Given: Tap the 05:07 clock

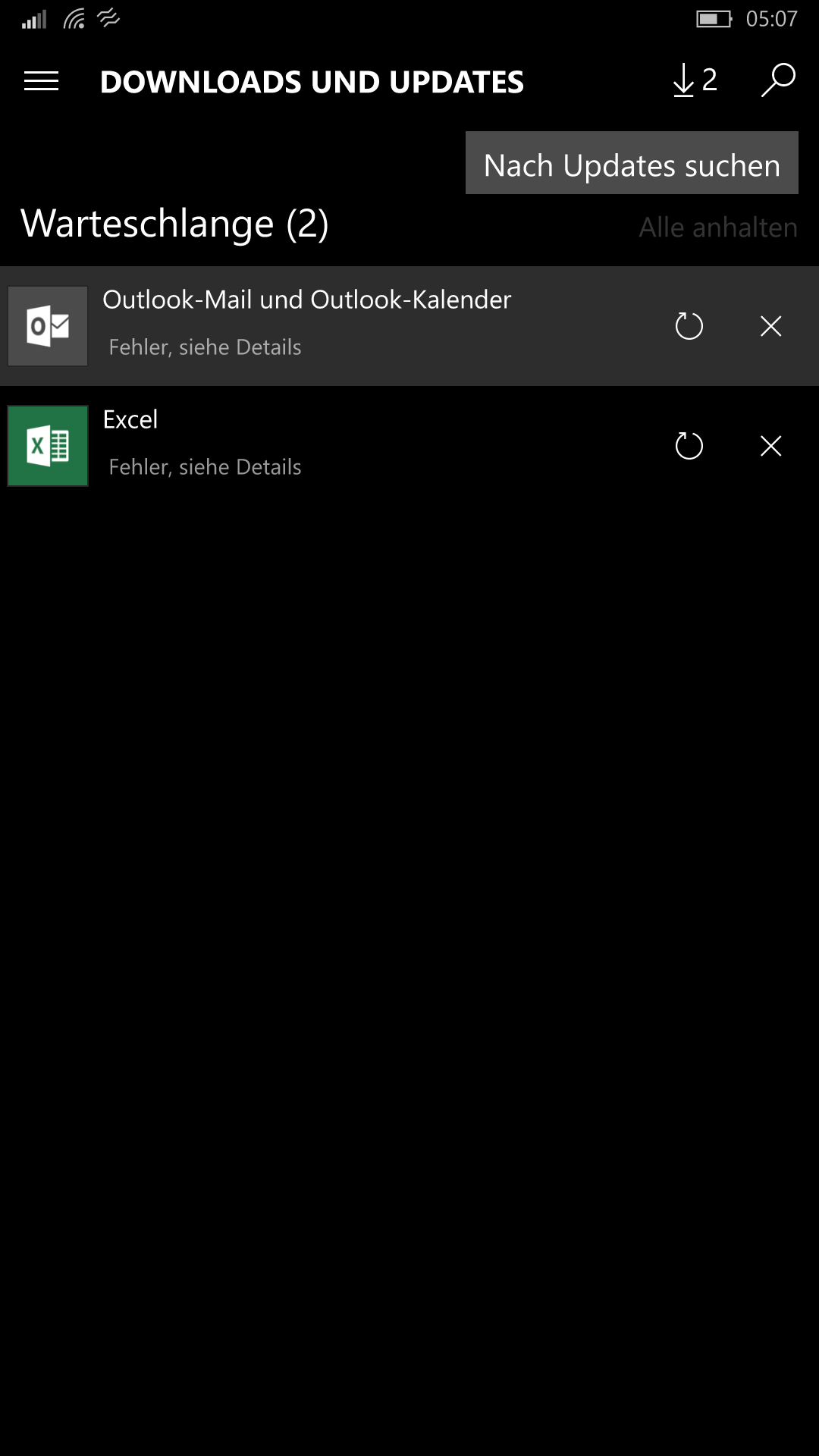Looking at the screenshot, I should [x=771, y=19].
